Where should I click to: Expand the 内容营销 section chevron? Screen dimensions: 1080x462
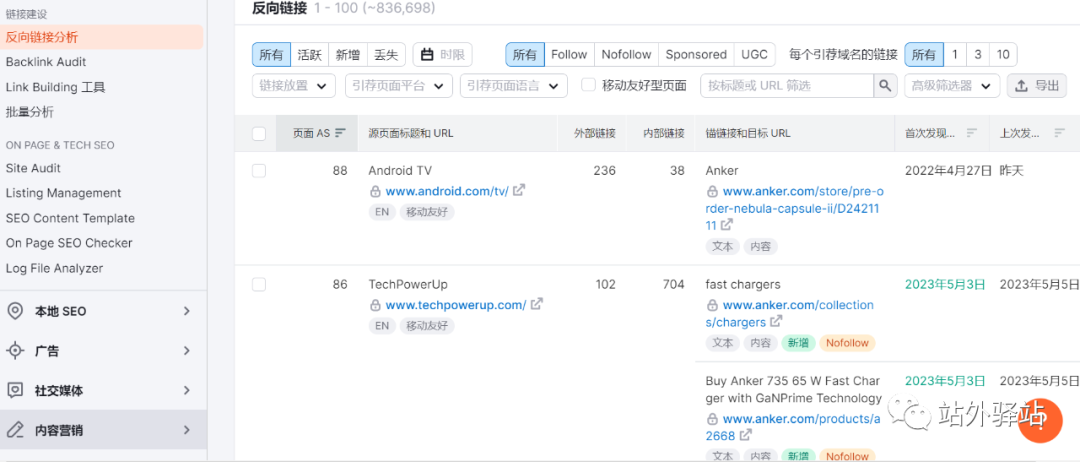[187, 430]
